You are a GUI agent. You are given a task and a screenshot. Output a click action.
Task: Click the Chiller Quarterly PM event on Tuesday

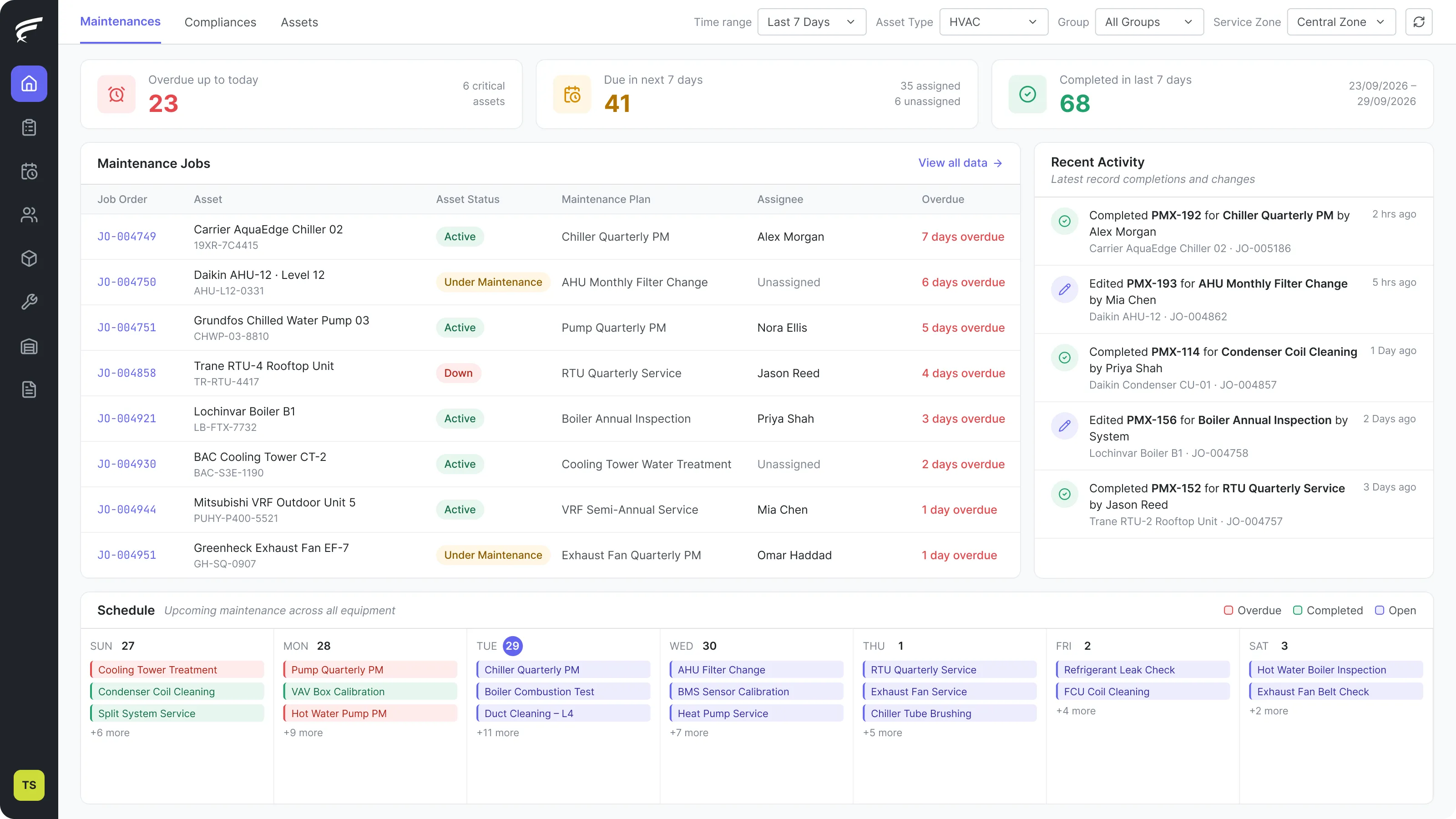click(563, 670)
